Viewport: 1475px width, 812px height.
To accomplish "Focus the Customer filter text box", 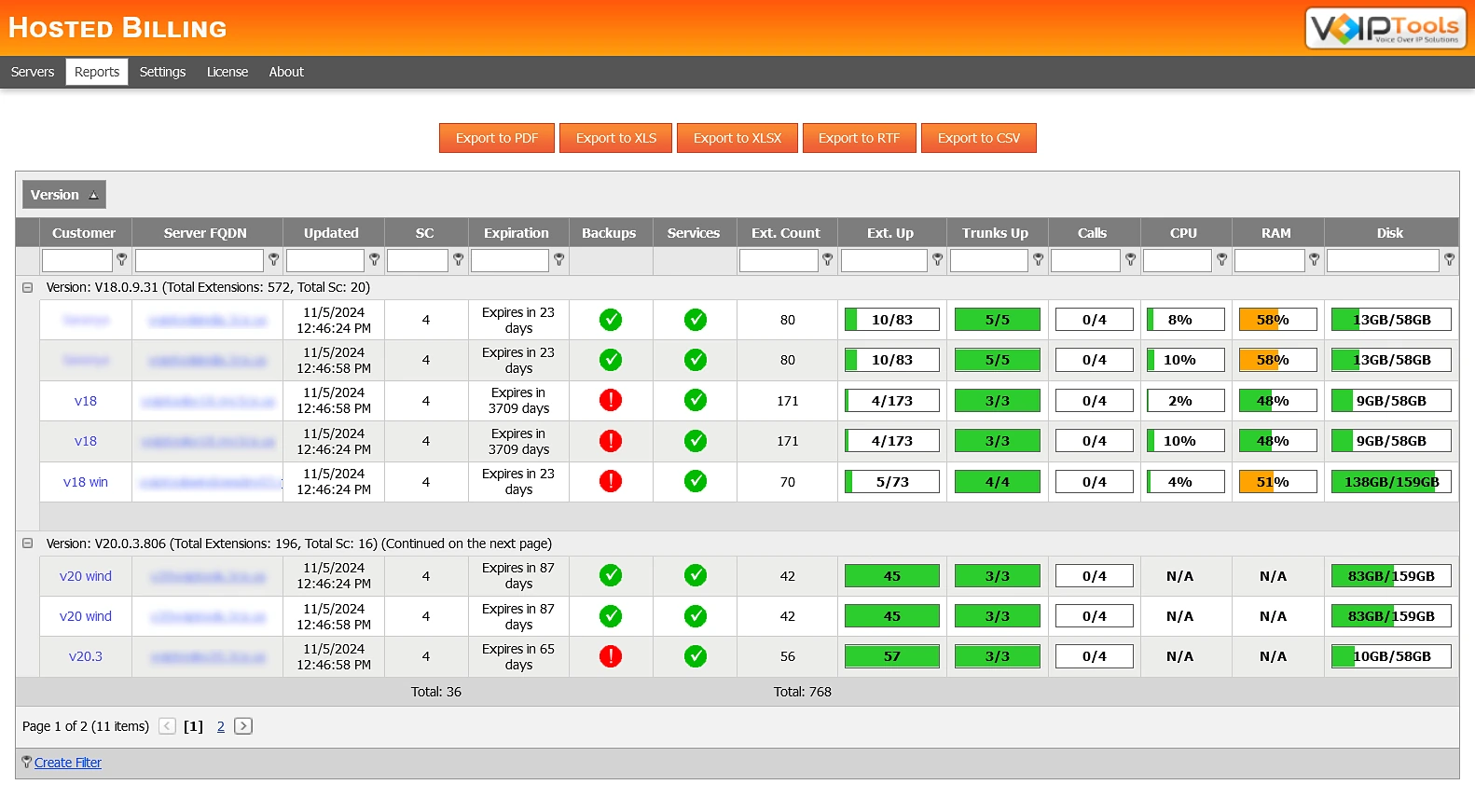I will tap(76, 260).
